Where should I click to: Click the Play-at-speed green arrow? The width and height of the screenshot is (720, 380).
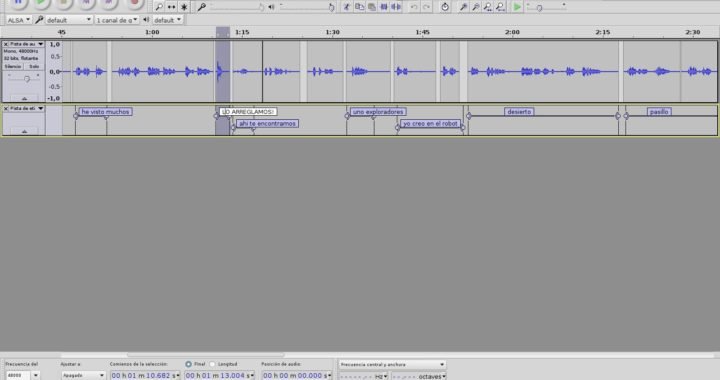517,7
